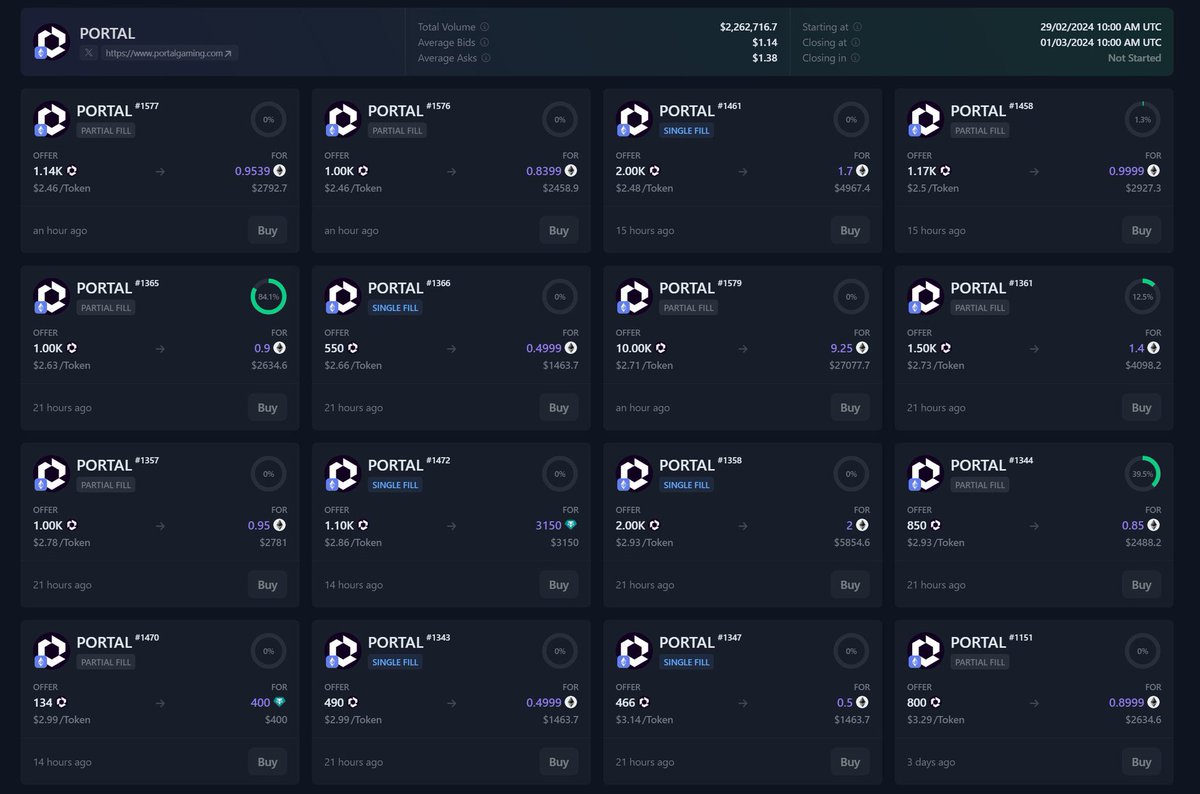Click the 12.5% progress ring on #1361
The height and width of the screenshot is (794, 1200).
(1142, 296)
